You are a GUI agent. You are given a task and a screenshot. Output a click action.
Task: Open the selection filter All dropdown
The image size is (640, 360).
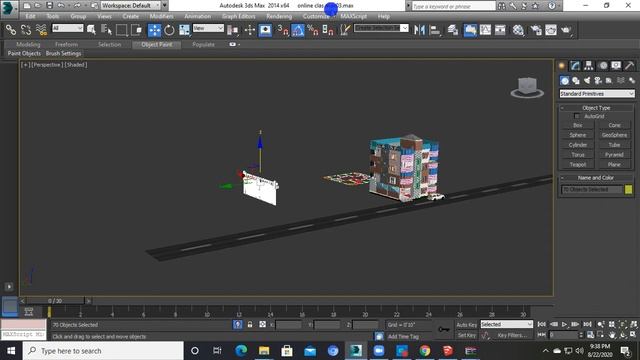[x=67, y=28]
